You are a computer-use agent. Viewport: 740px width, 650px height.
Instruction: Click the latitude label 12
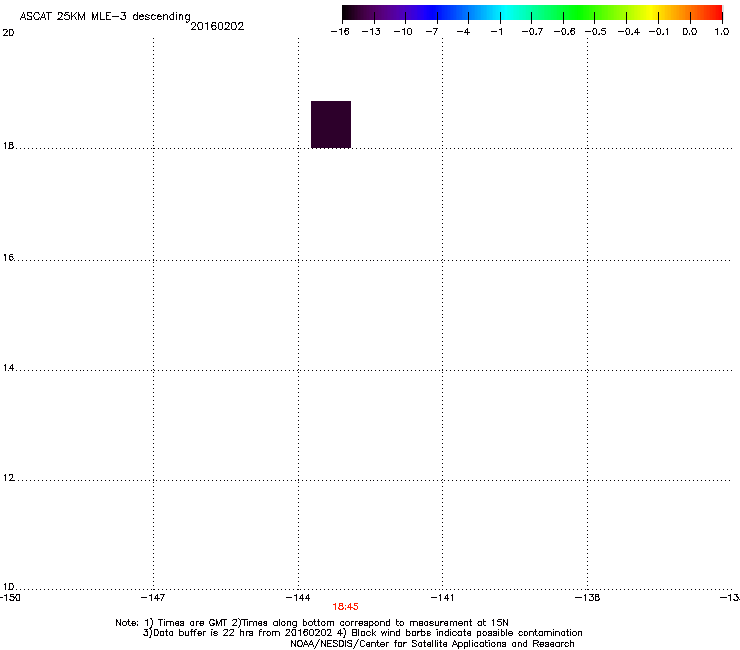8,477
